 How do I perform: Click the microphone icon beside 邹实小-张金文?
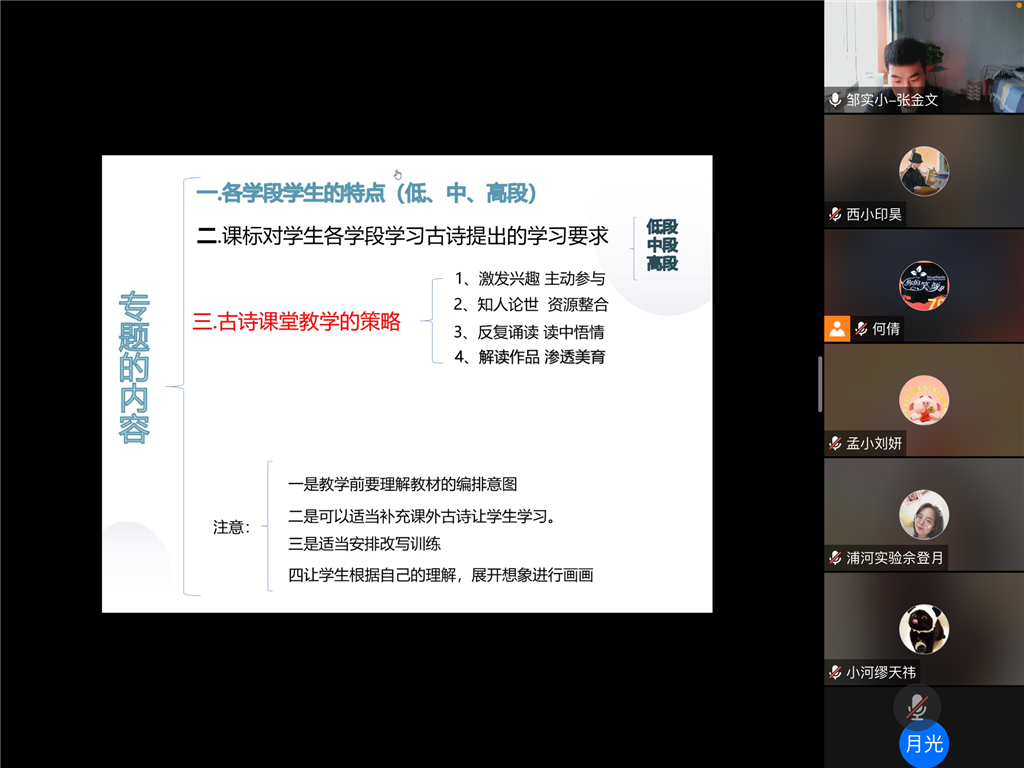[835, 100]
